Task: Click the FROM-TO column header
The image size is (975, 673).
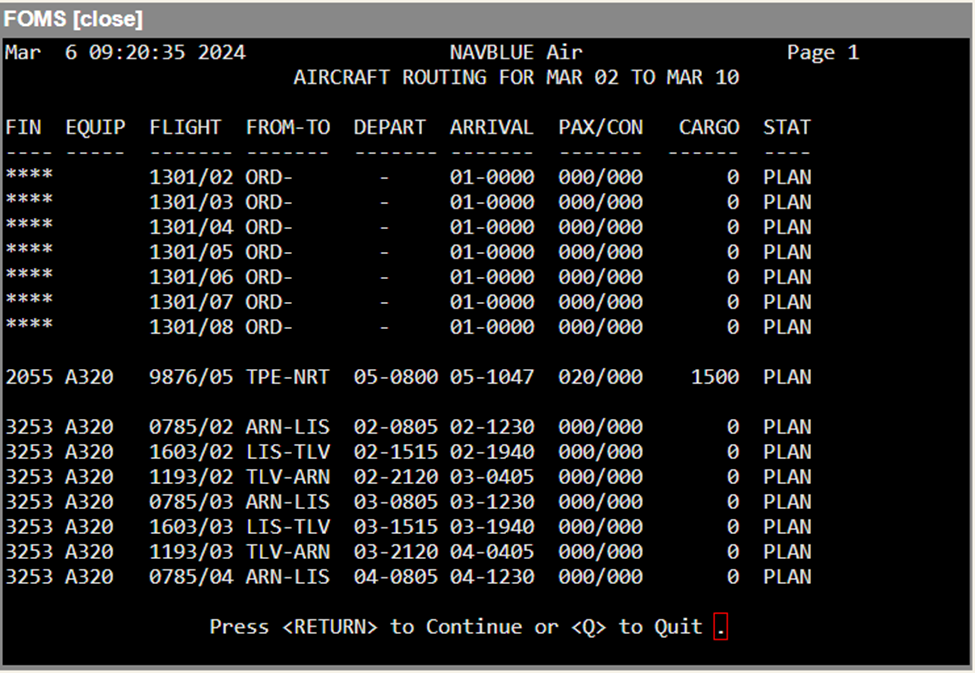Action: (x=288, y=127)
